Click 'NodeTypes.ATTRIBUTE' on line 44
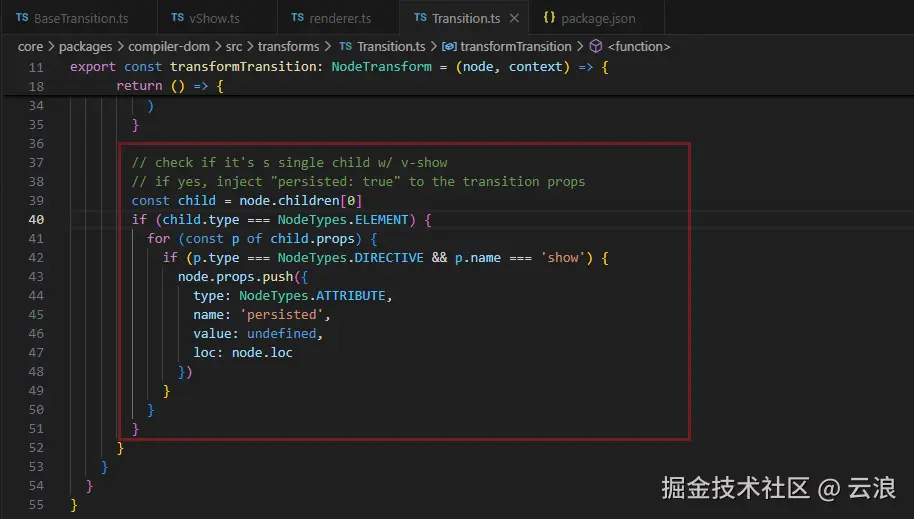The width and height of the screenshot is (914, 519). point(312,296)
